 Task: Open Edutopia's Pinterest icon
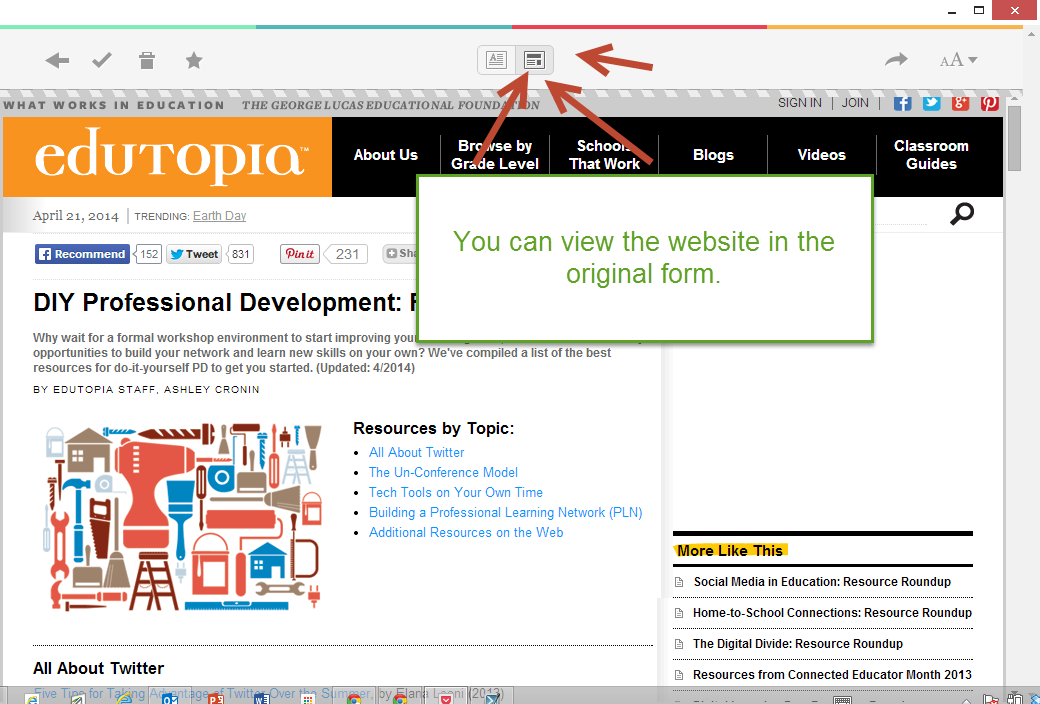click(x=990, y=103)
